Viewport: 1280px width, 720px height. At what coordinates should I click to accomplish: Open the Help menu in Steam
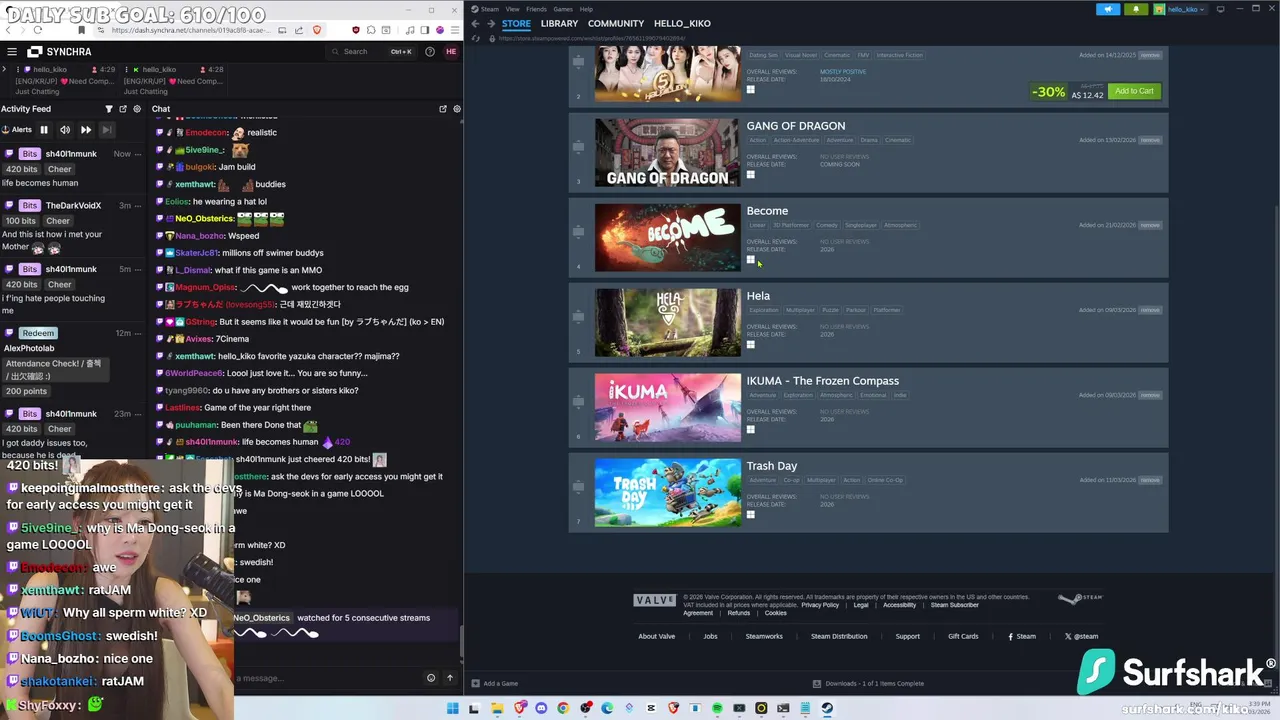tap(586, 9)
